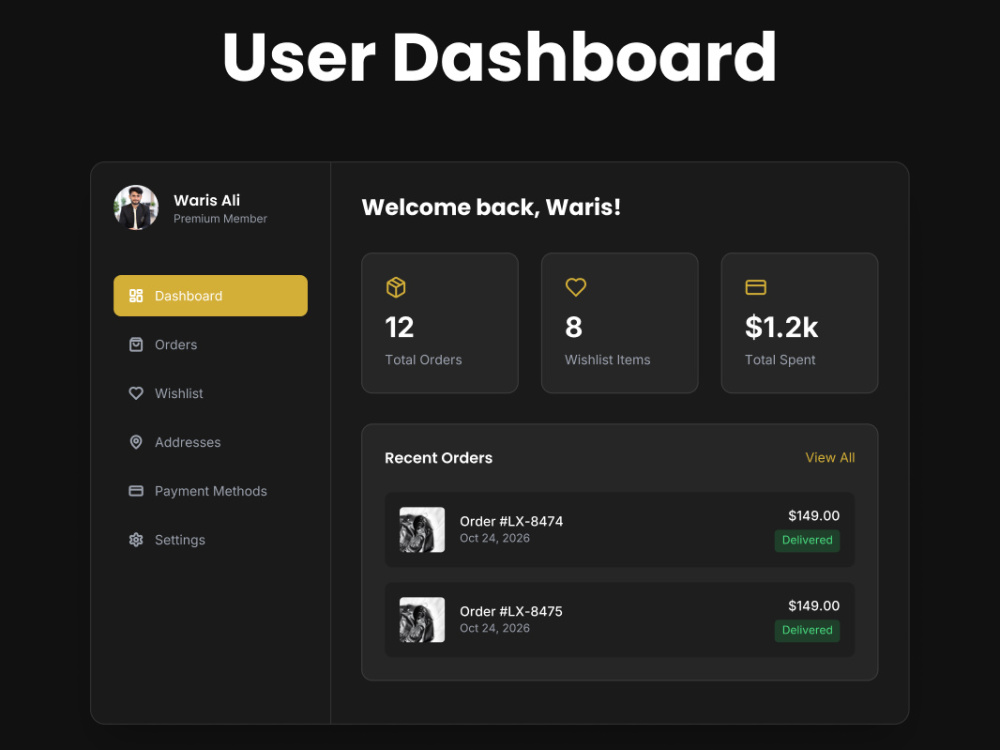
Task: Click the Total Spent label
Action: click(780, 360)
